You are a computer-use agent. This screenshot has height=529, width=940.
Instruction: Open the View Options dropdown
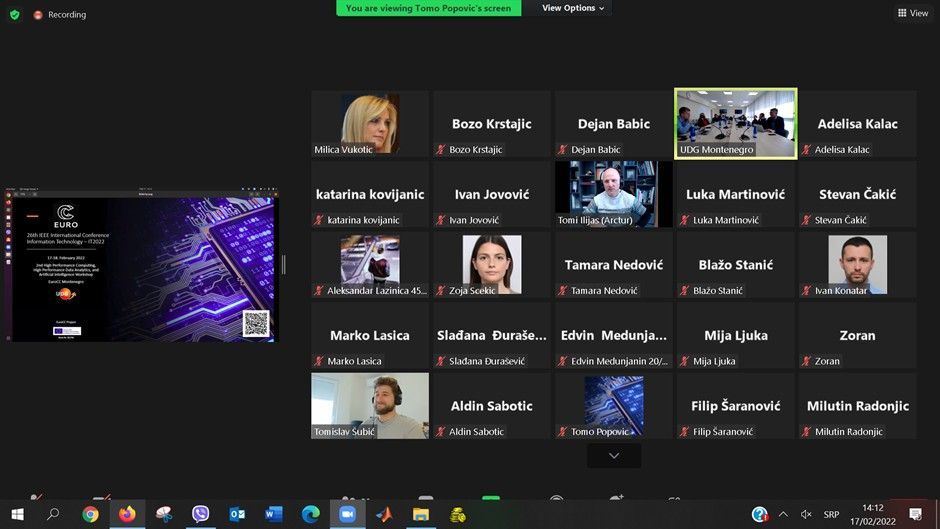pyautogui.click(x=573, y=8)
